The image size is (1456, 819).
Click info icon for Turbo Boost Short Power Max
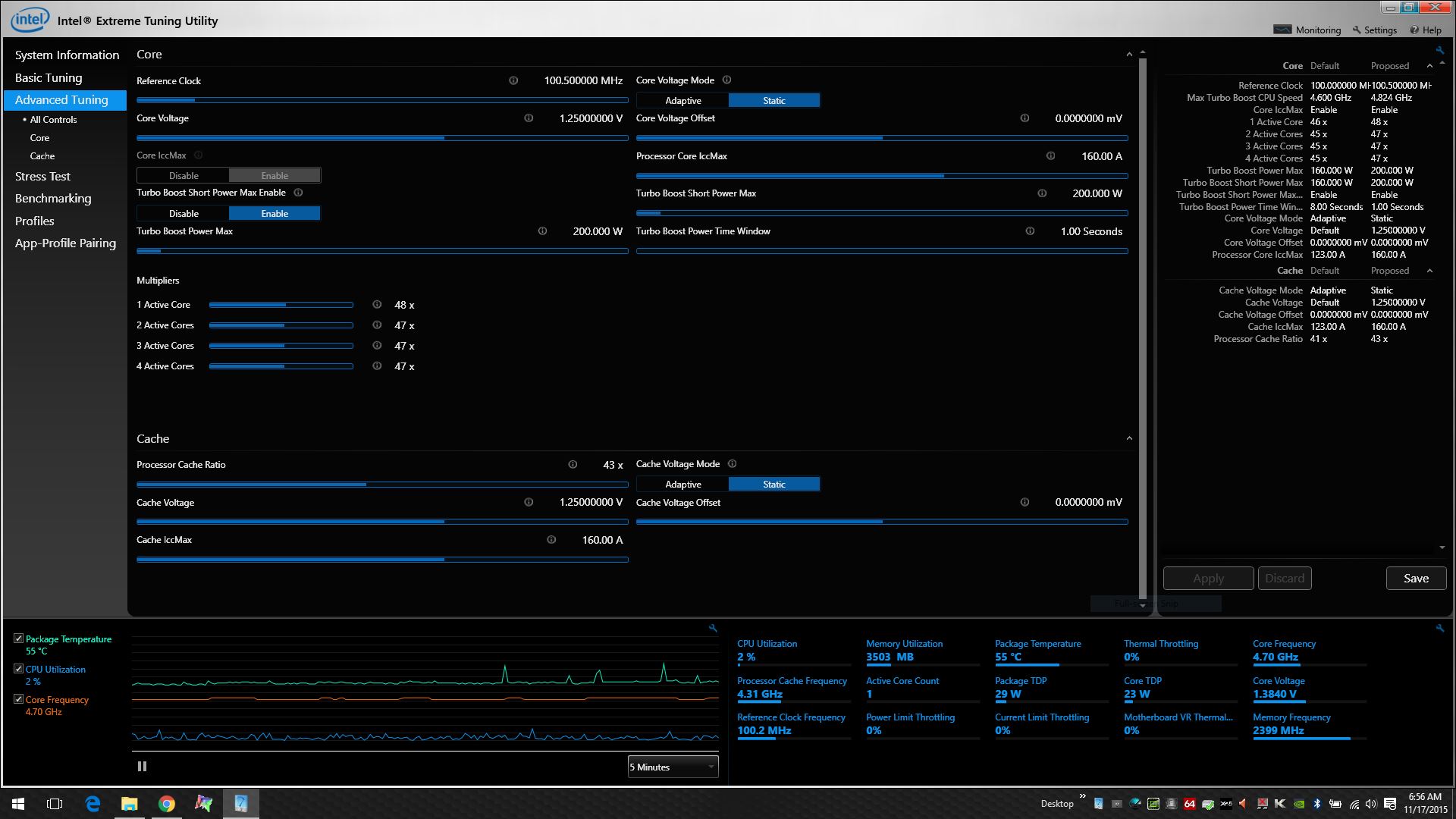click(1042, 193)
